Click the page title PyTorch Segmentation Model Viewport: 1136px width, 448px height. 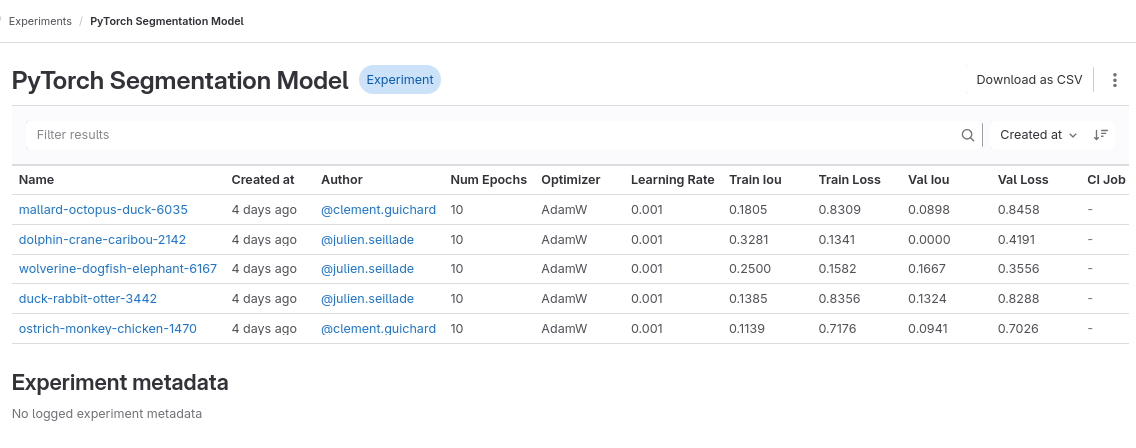180,80
